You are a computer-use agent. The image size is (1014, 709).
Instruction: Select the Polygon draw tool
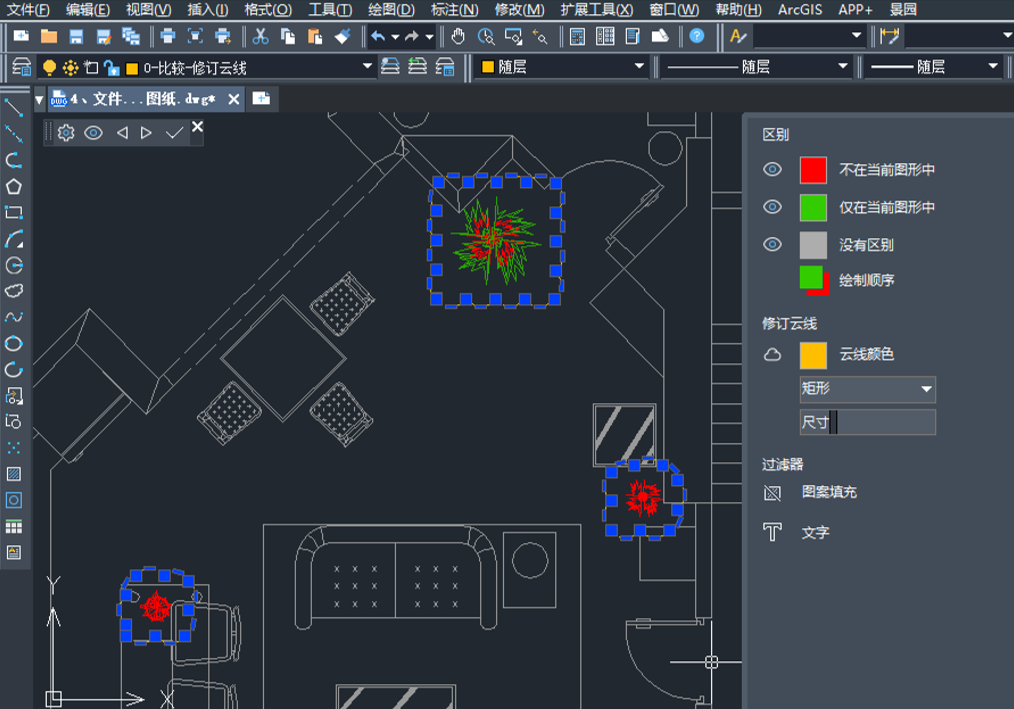click(14, 187)
